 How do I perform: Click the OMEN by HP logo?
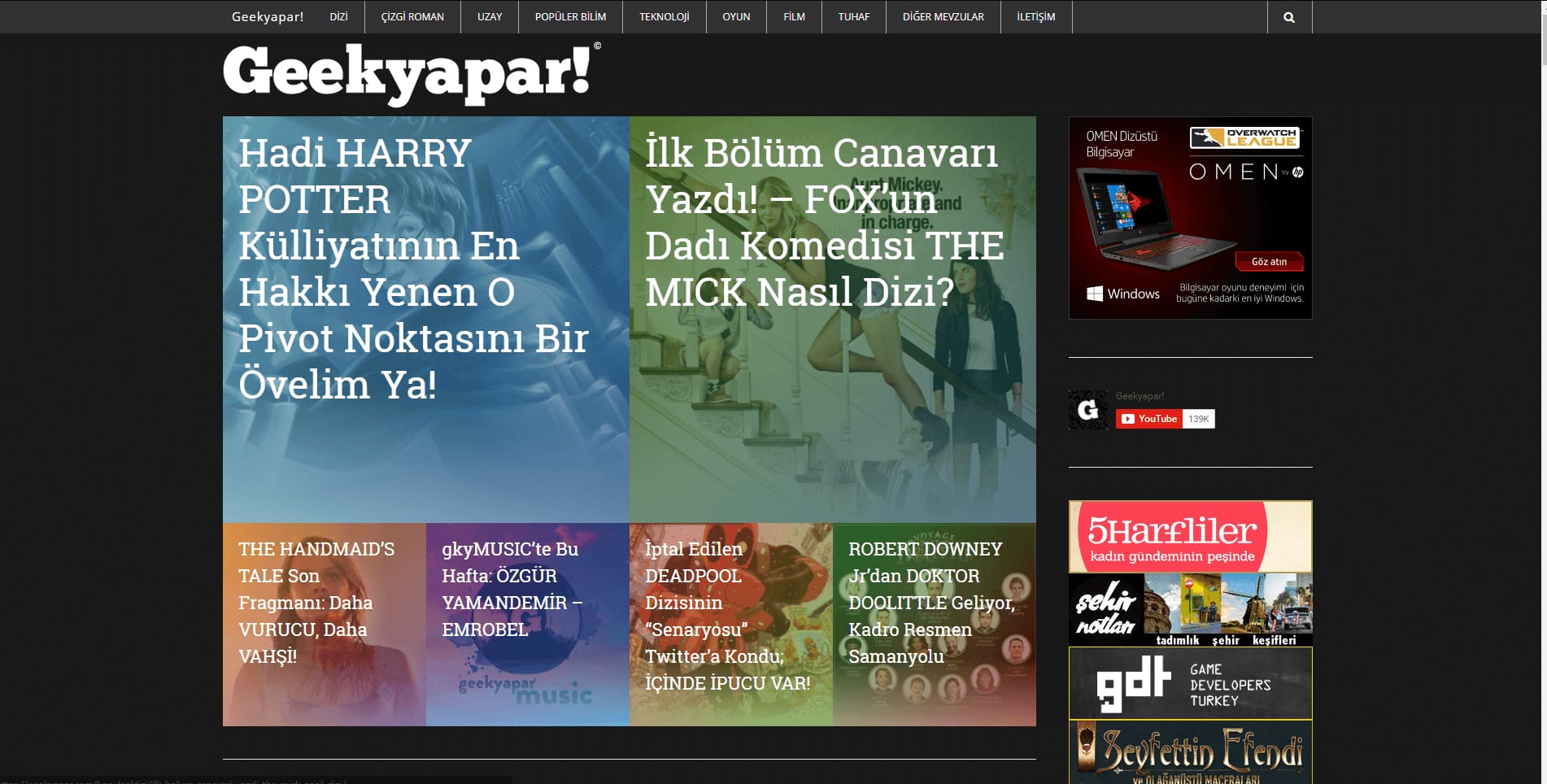tap(1245, 172)
